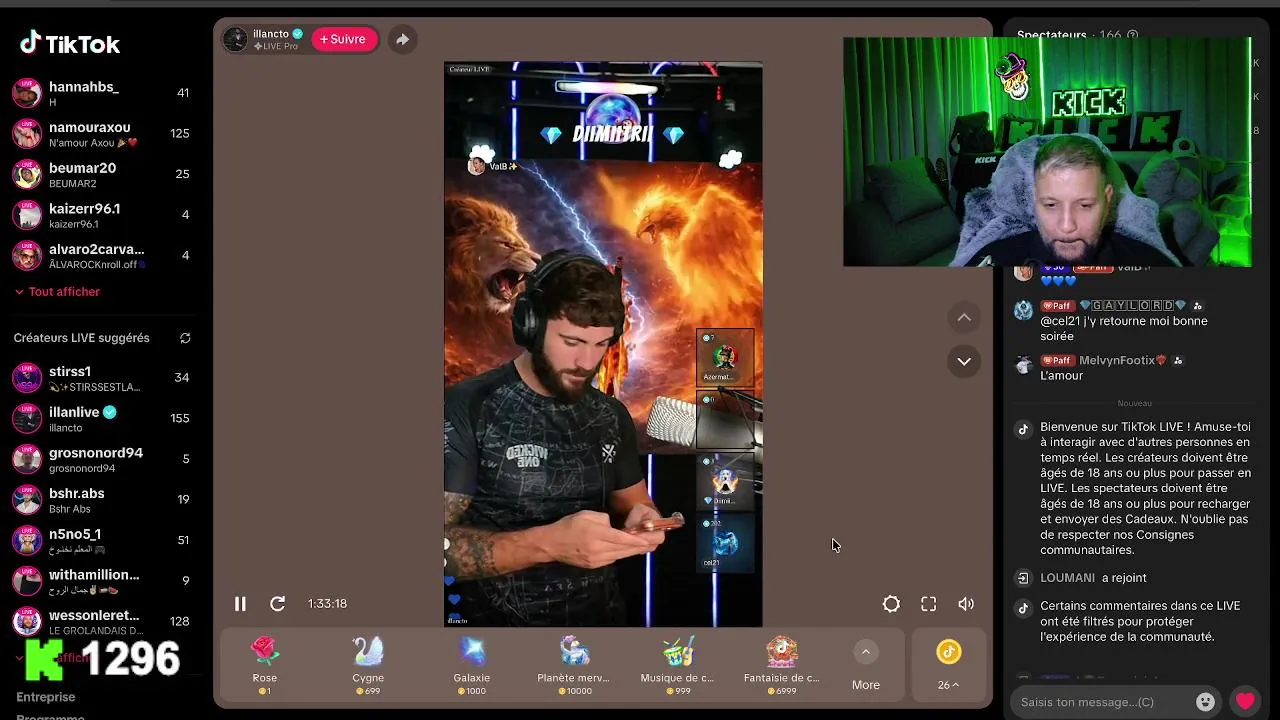Open beumar20 live channel
The image size is (1280, 720).
point(100,174)
